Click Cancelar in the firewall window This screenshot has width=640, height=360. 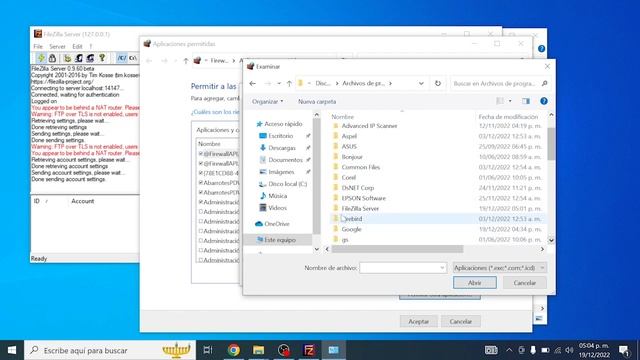click(x=460, y=321)
